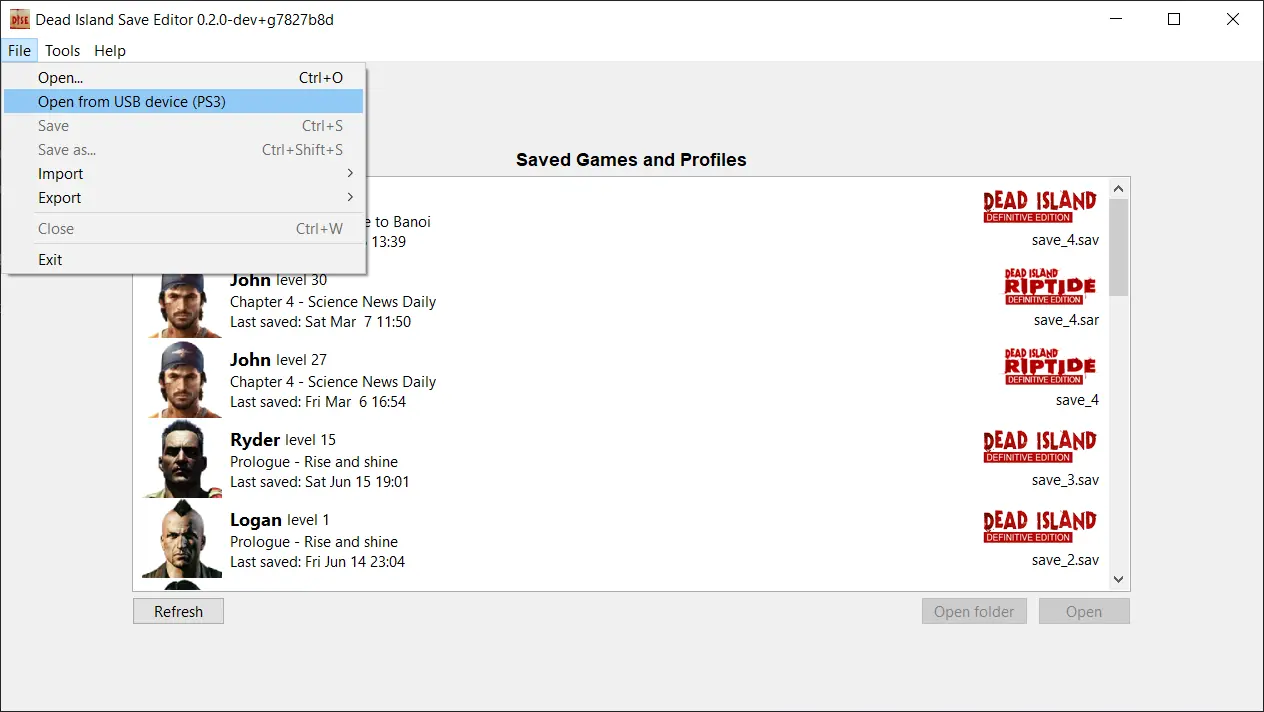The image size is (1264, 712).
Task: Select John level 27 character portrait
Action: 182,380
